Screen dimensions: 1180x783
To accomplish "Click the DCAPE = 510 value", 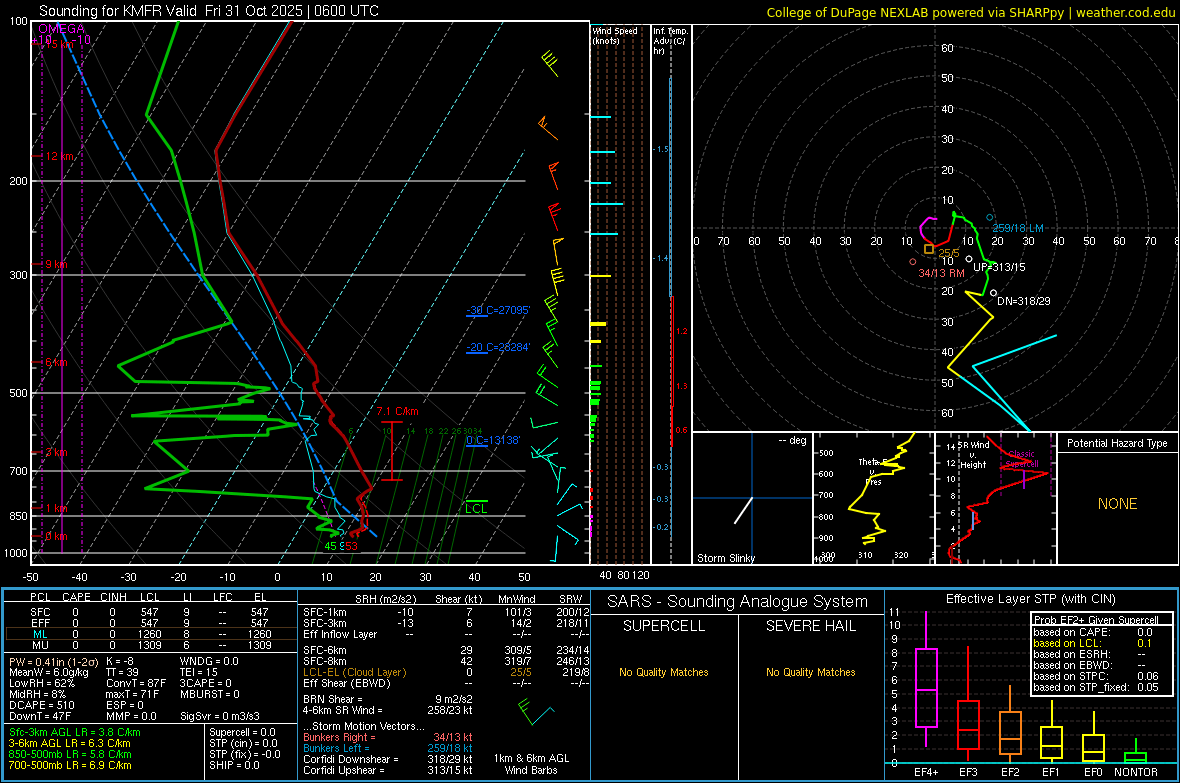I will point(42,705).
